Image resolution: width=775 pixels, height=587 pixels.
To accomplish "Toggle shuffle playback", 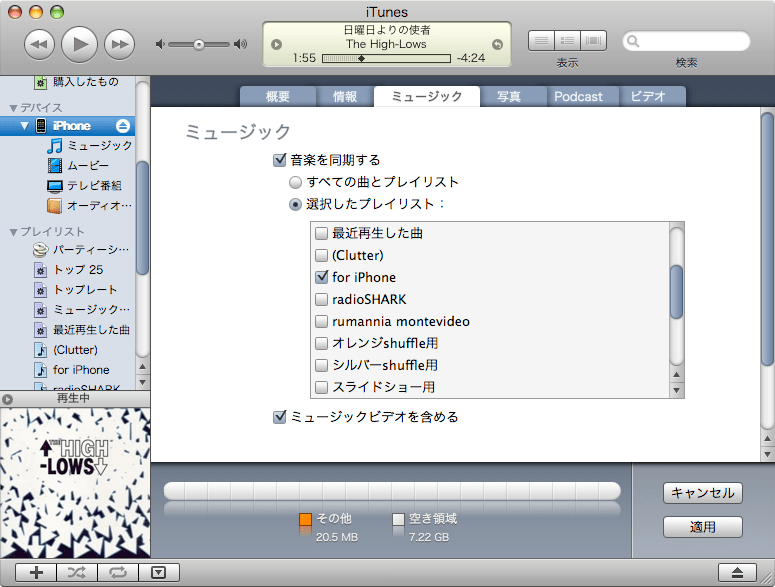I will click(77, 573).
